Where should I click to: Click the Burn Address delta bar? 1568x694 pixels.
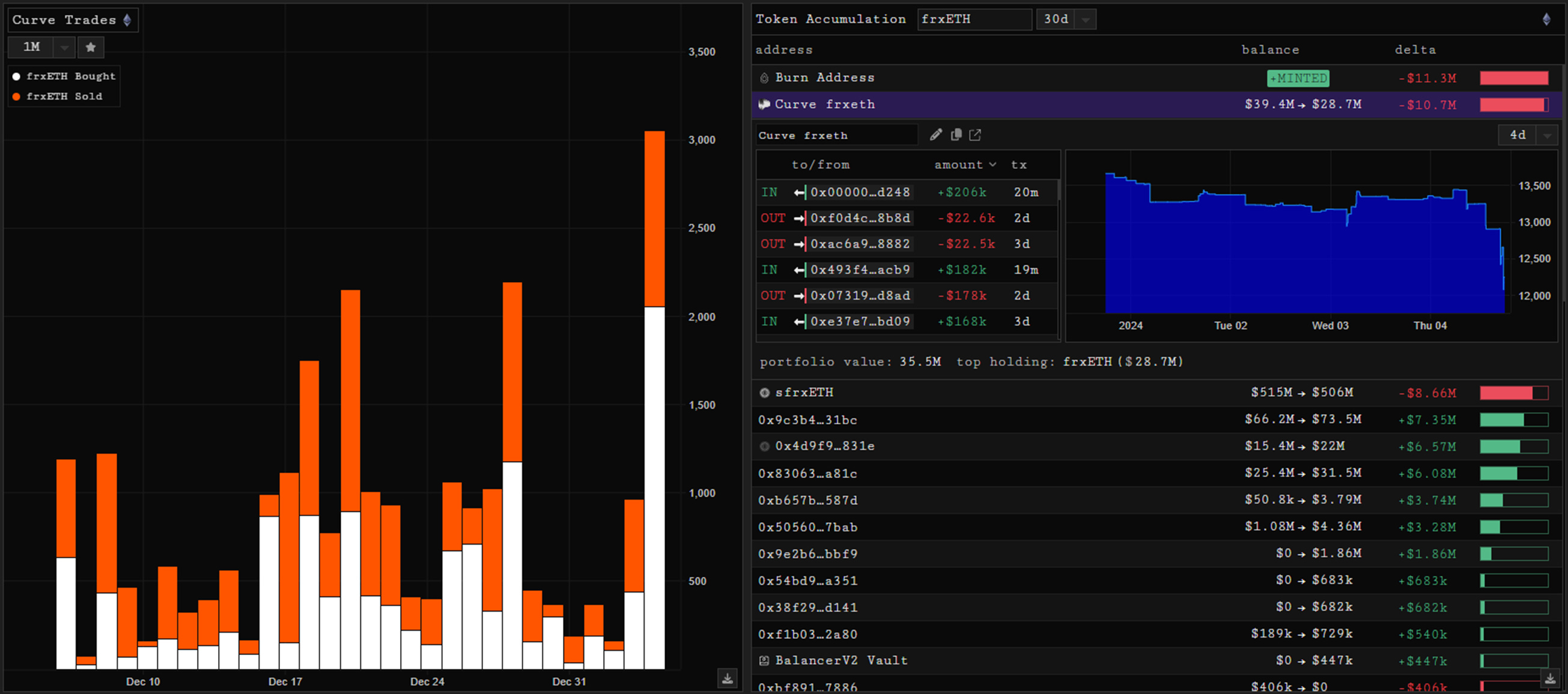coord(1514,78)
